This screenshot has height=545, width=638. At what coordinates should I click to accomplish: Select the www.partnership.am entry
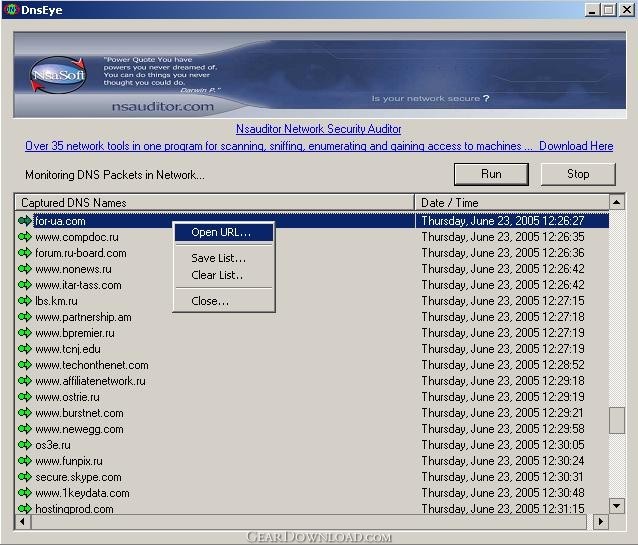(83, 317)
